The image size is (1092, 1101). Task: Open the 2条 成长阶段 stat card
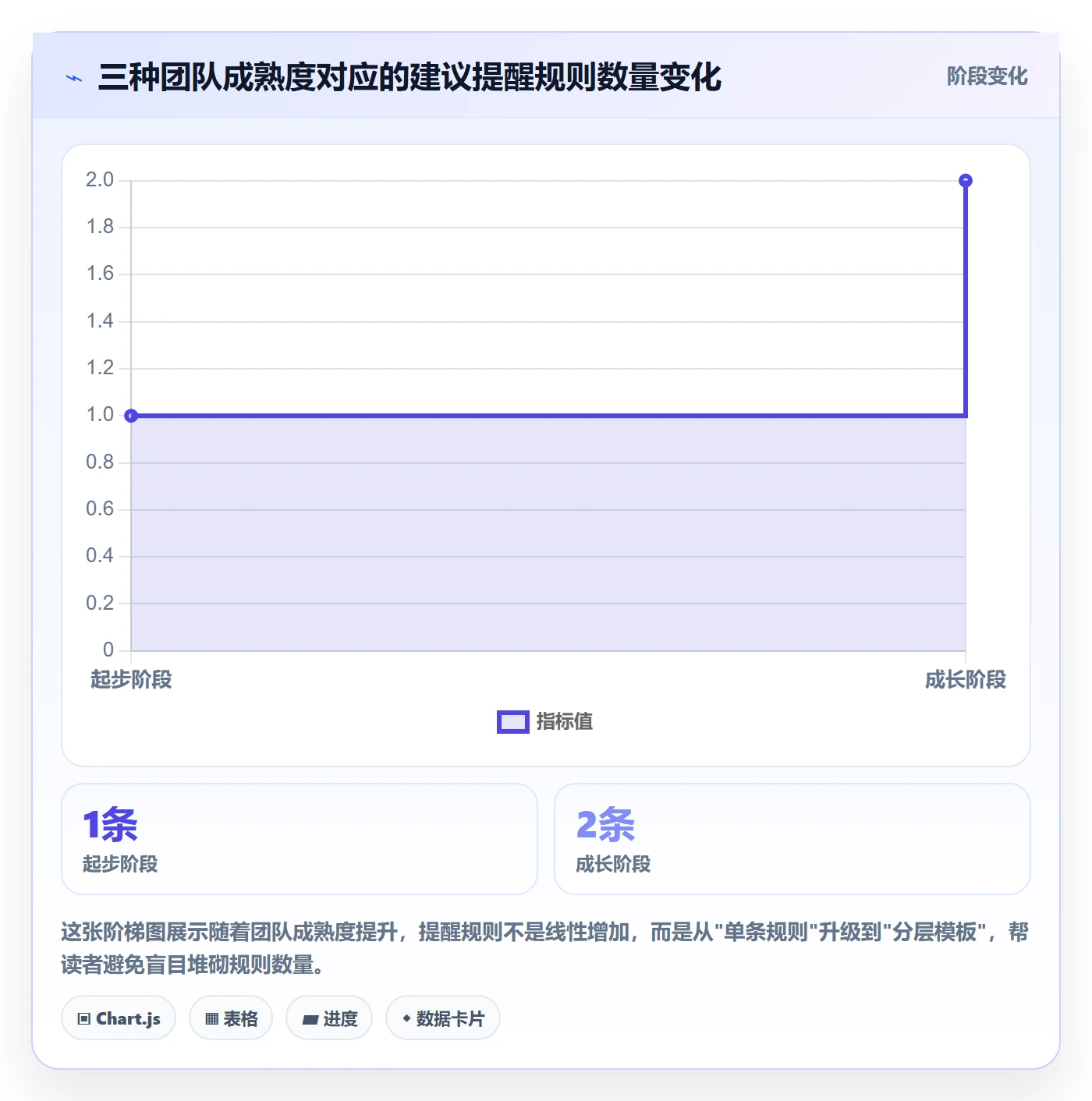[792, 839]
